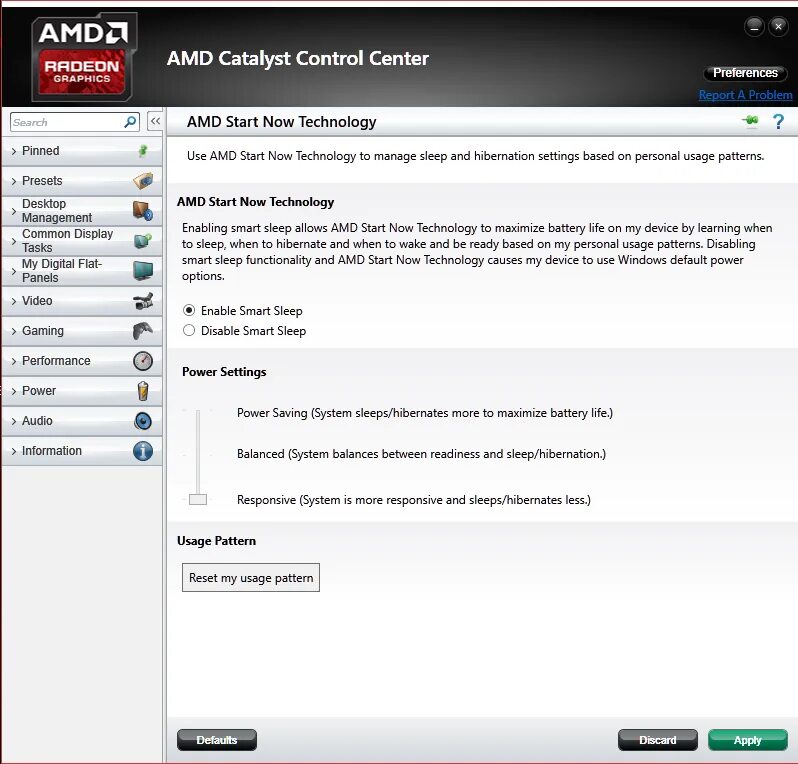
Task: Select Enable Smart Sleep radio button
Action: point(189,310)
